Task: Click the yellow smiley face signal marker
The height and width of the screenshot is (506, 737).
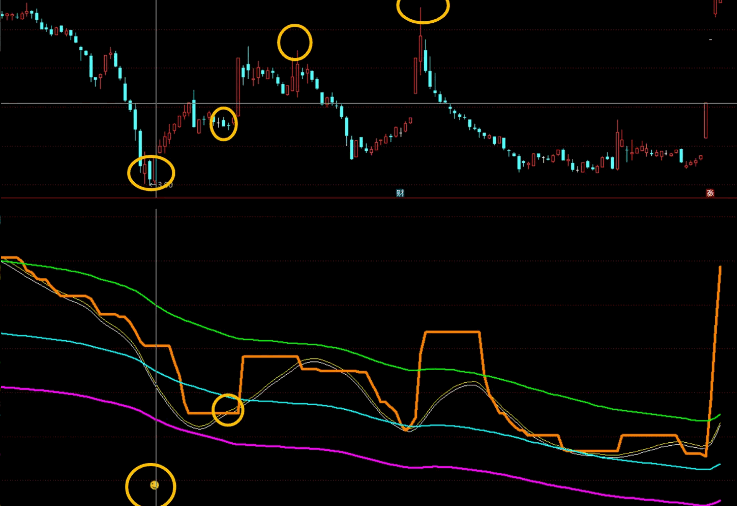Action: coord(154,485)
